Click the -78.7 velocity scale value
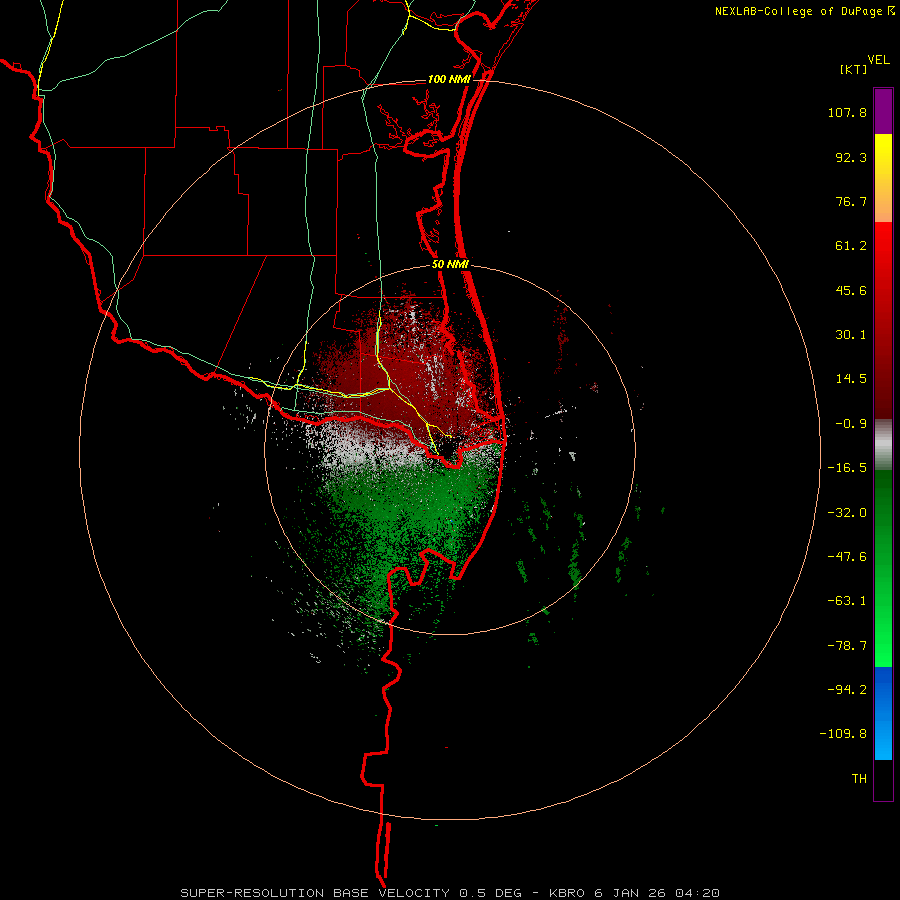 847,646
